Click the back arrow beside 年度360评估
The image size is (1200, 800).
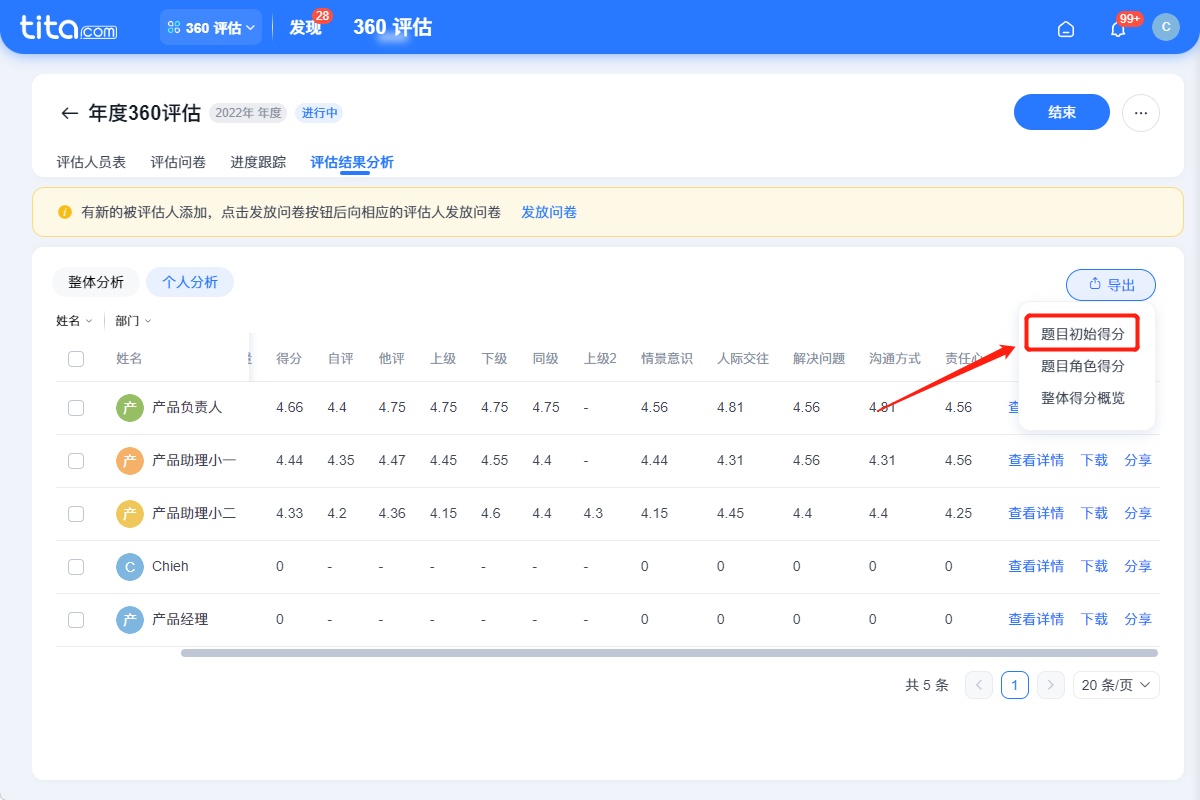pos(68,113)
